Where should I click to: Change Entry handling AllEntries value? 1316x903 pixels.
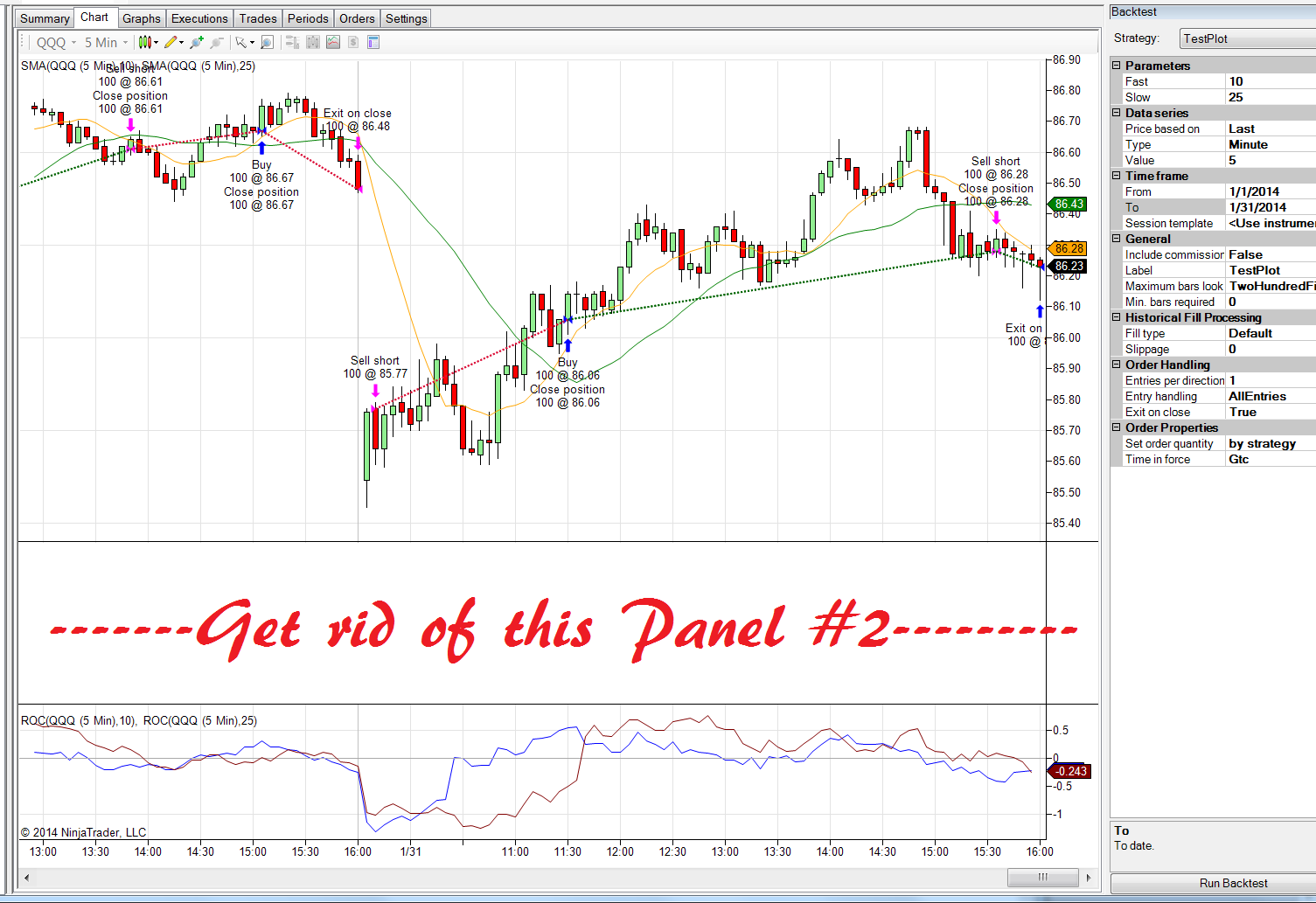(1271, 396)
